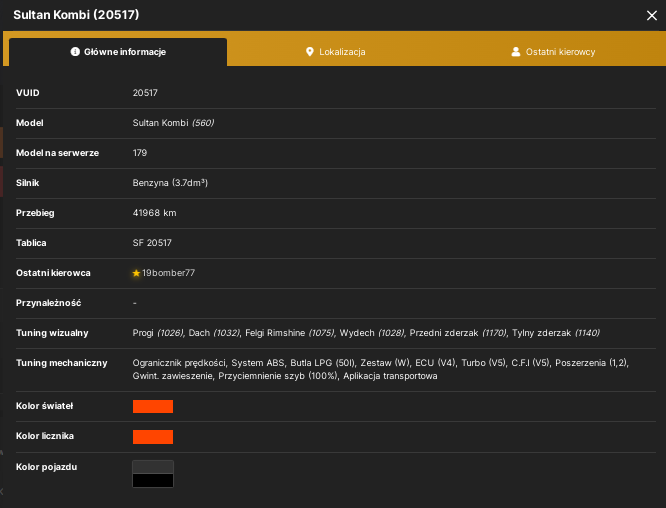Click the Turbo (V5) entry
The width and height of the screenshot is (666, 508).
click(483, 363)
